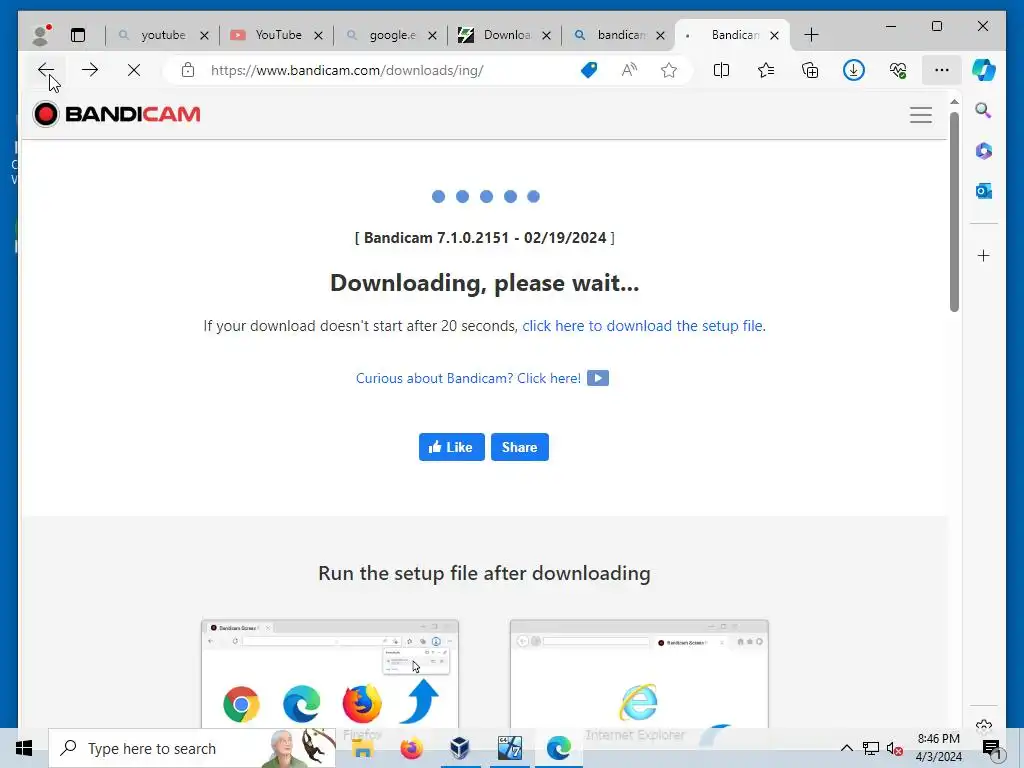This screenshot has width=1024, height=768.
Task: Click the page vertical scrollbar thumb
Action: tap(954, 212)
